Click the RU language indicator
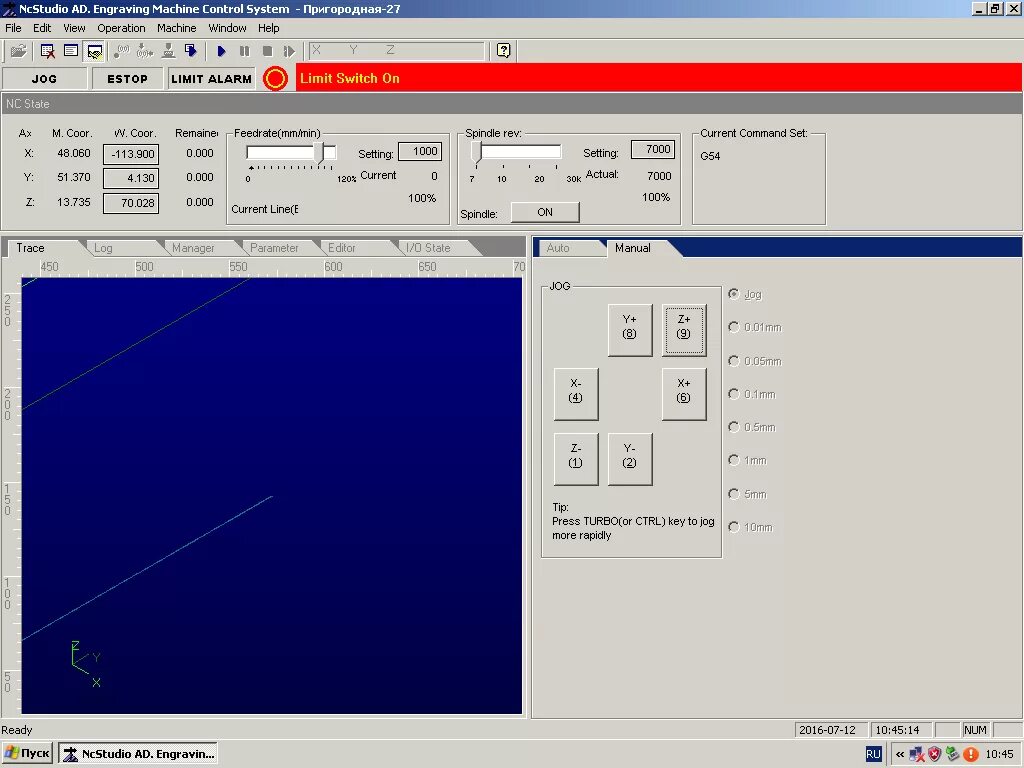 [x=873, y=754]
